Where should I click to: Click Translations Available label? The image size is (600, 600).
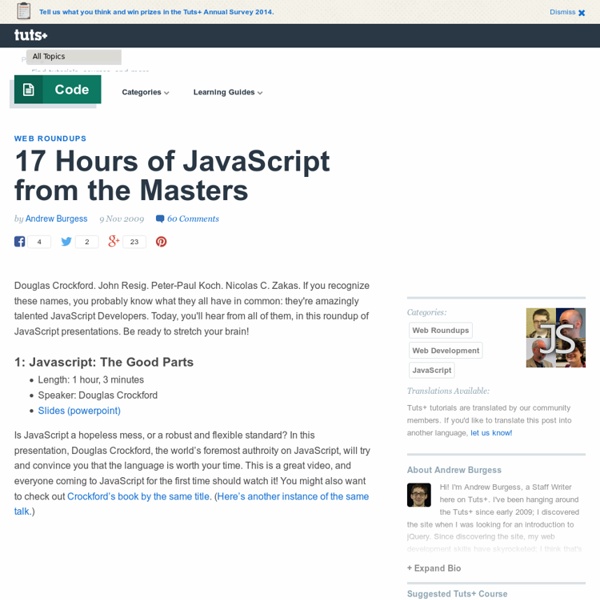448,391
